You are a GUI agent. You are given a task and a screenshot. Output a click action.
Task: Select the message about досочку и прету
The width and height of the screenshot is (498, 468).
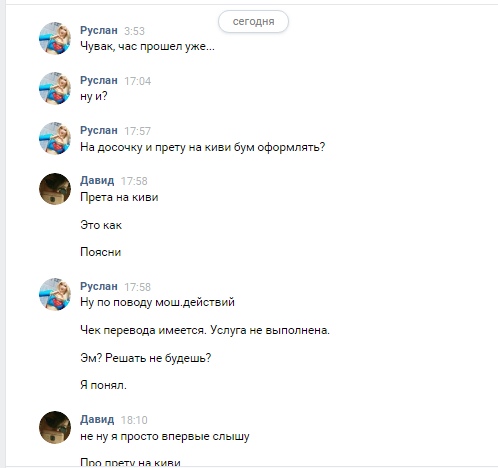[202, 147]
